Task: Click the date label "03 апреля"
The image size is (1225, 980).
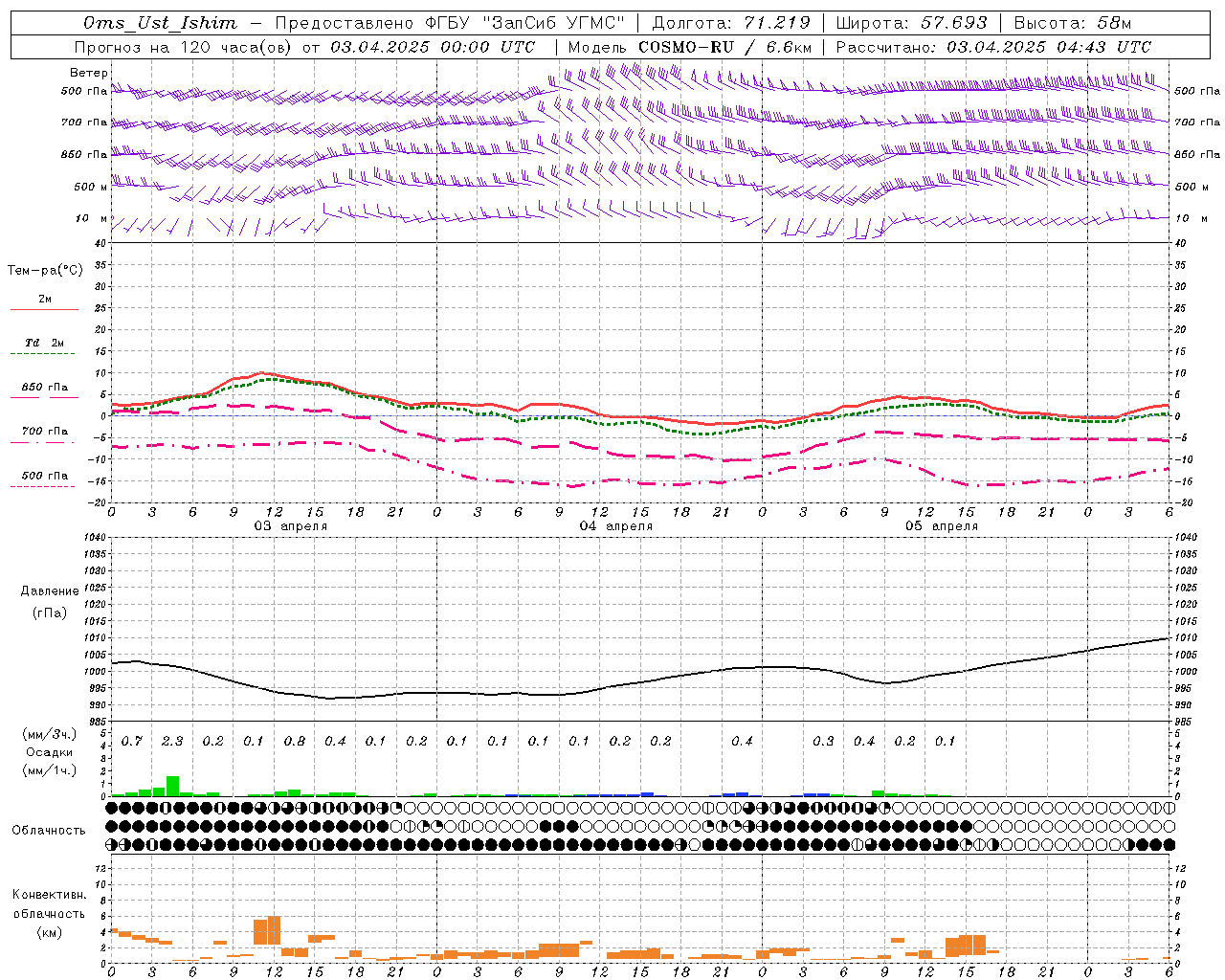Action: click(x=291, y=526)
